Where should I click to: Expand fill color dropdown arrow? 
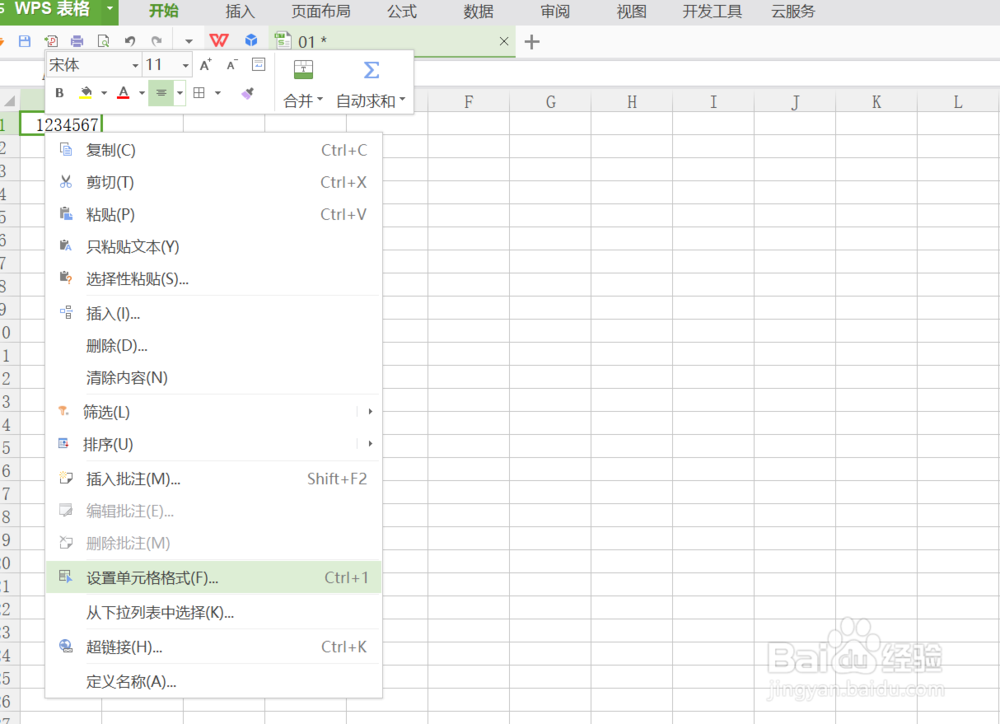point(104,93)
